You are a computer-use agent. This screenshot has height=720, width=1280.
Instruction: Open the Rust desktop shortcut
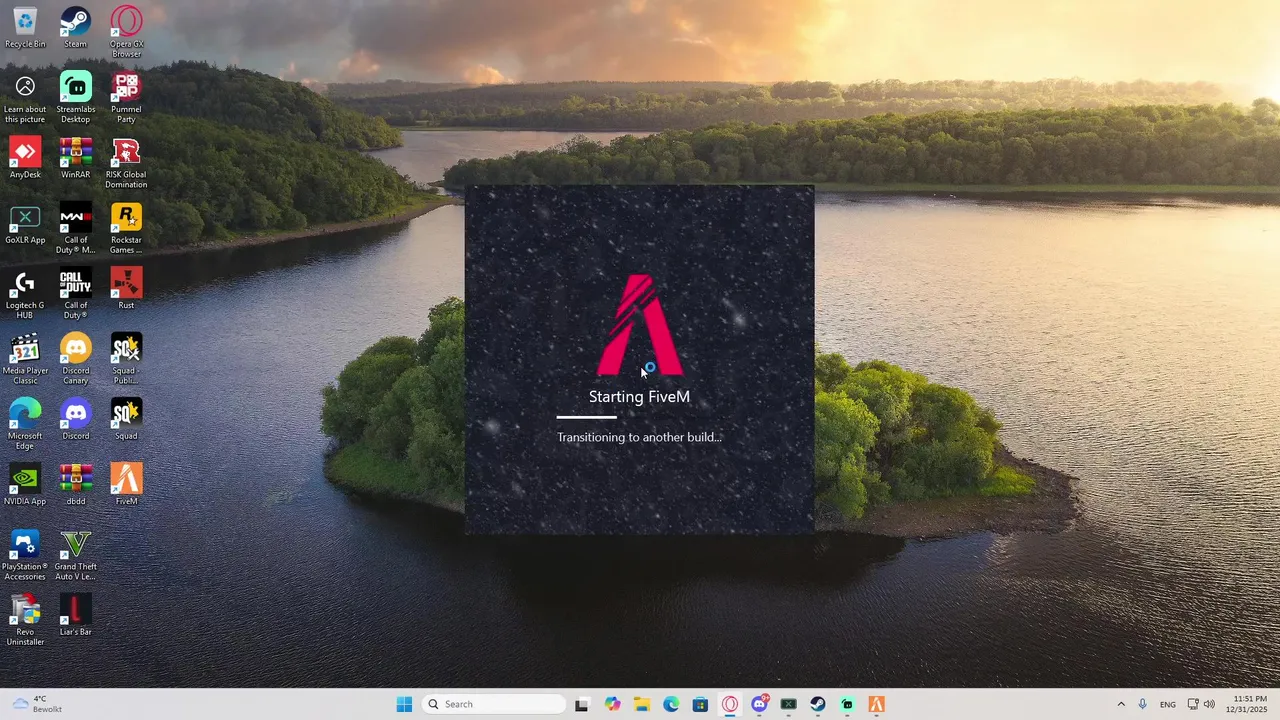click(126, 288)
